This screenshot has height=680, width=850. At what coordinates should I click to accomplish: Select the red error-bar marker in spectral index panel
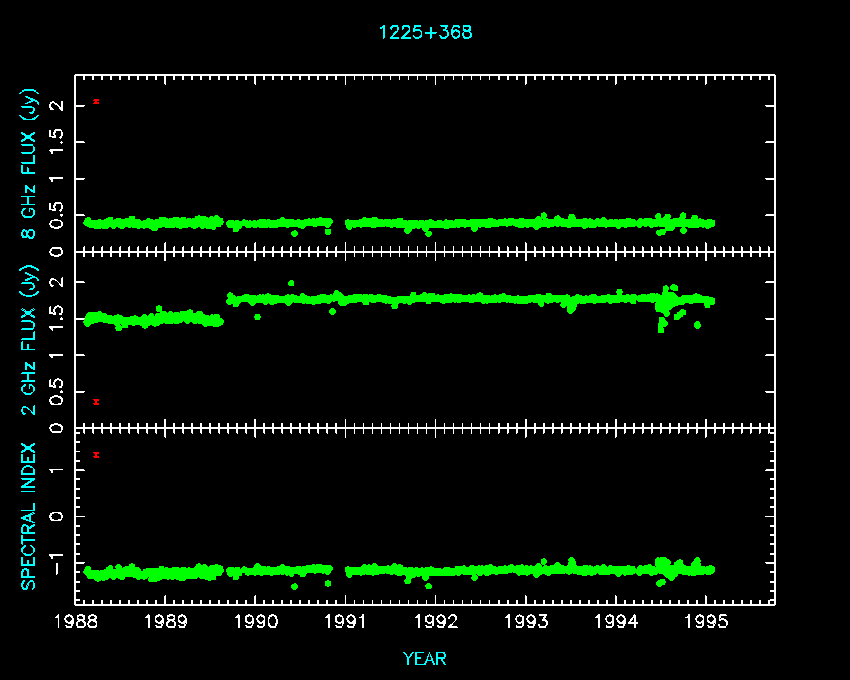click(96, 454)
